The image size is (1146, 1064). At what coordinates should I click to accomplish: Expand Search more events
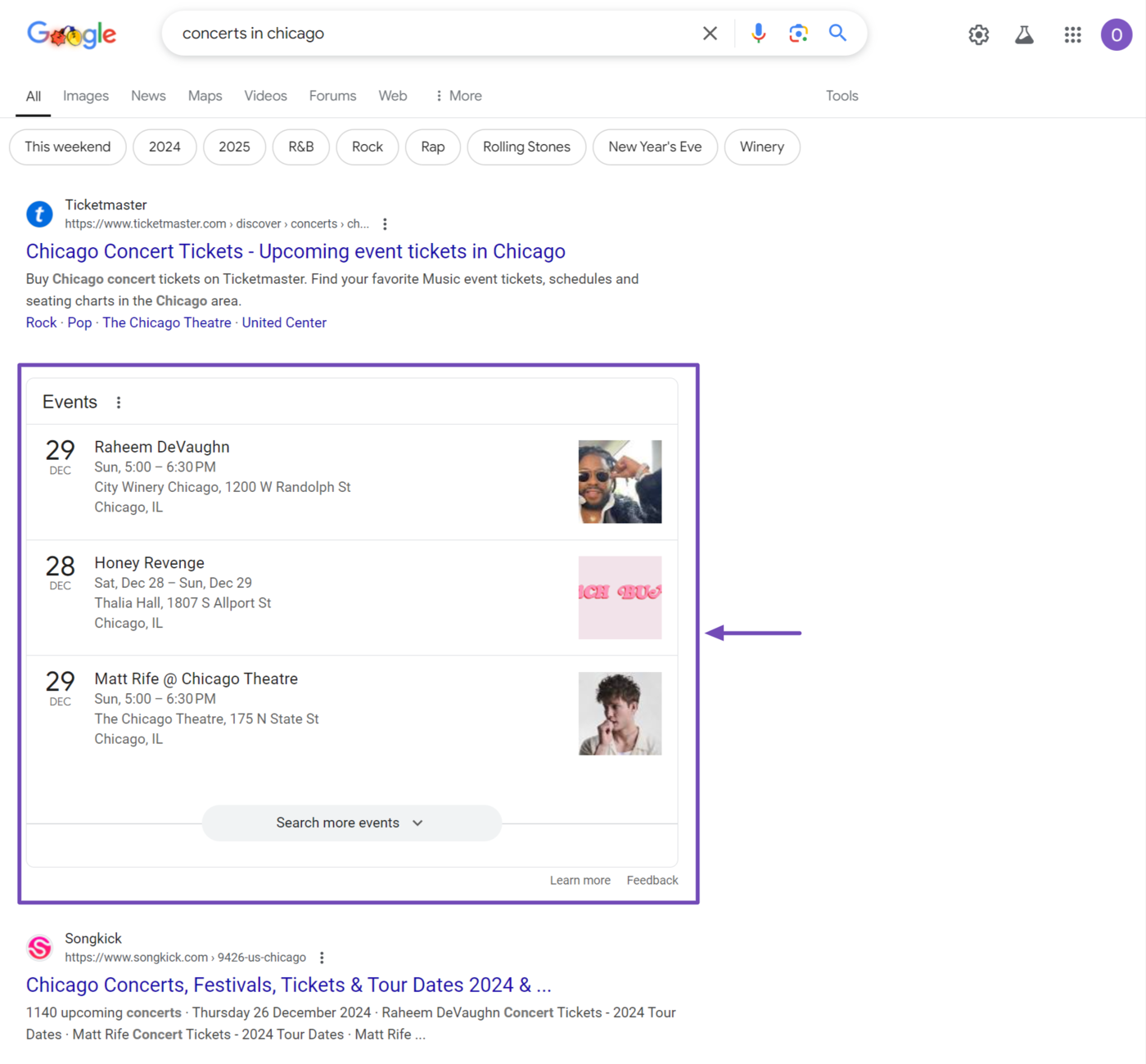point(351,823)
